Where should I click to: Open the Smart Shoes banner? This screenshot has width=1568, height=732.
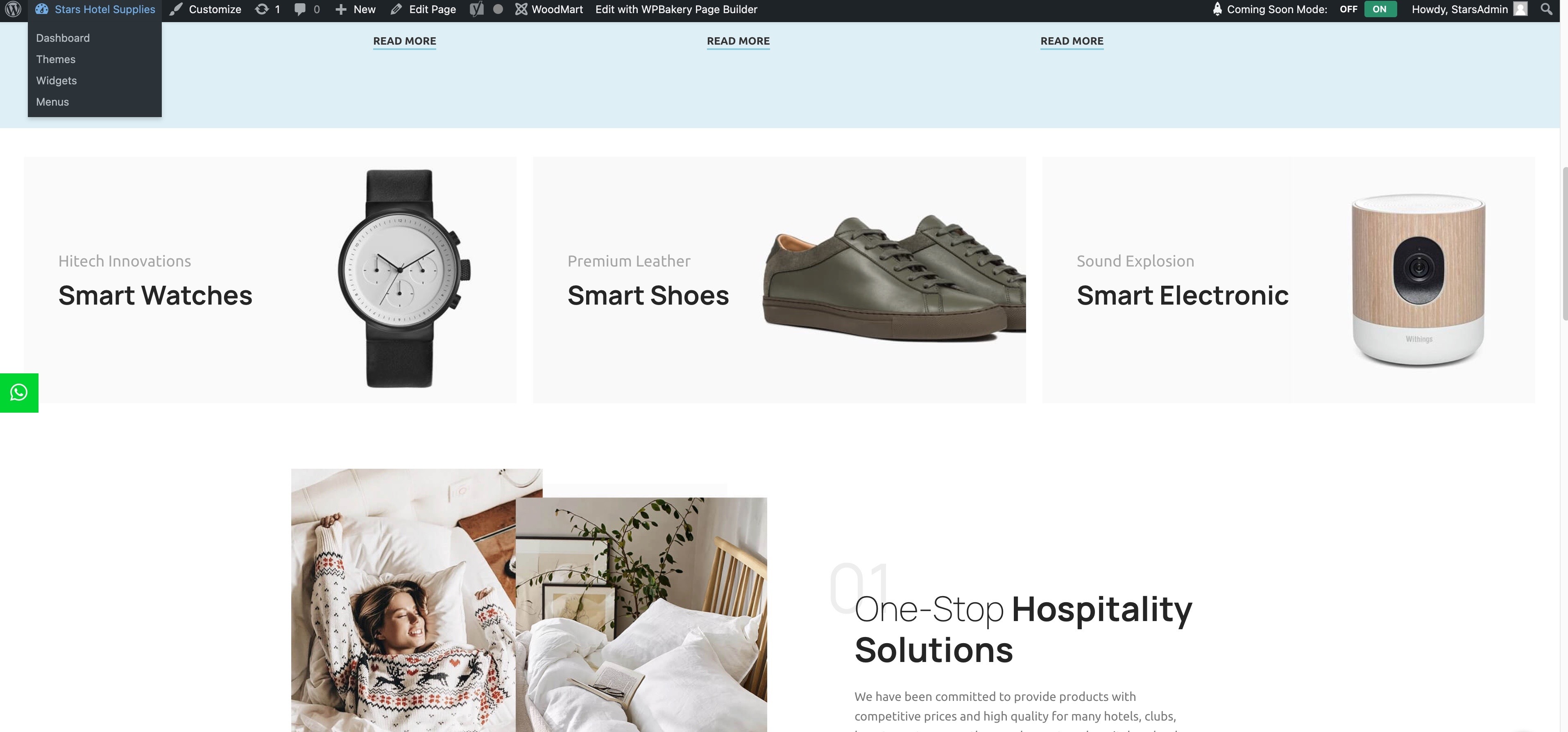point(779,279)
